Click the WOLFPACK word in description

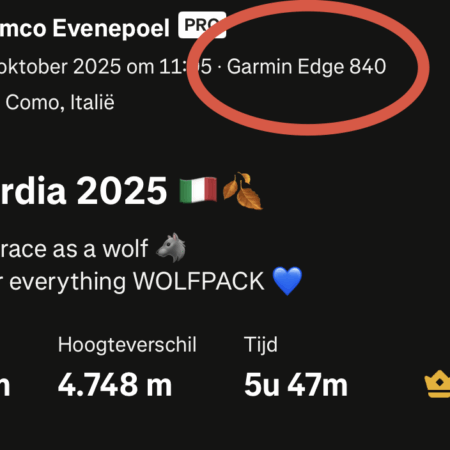click(199, 282)
